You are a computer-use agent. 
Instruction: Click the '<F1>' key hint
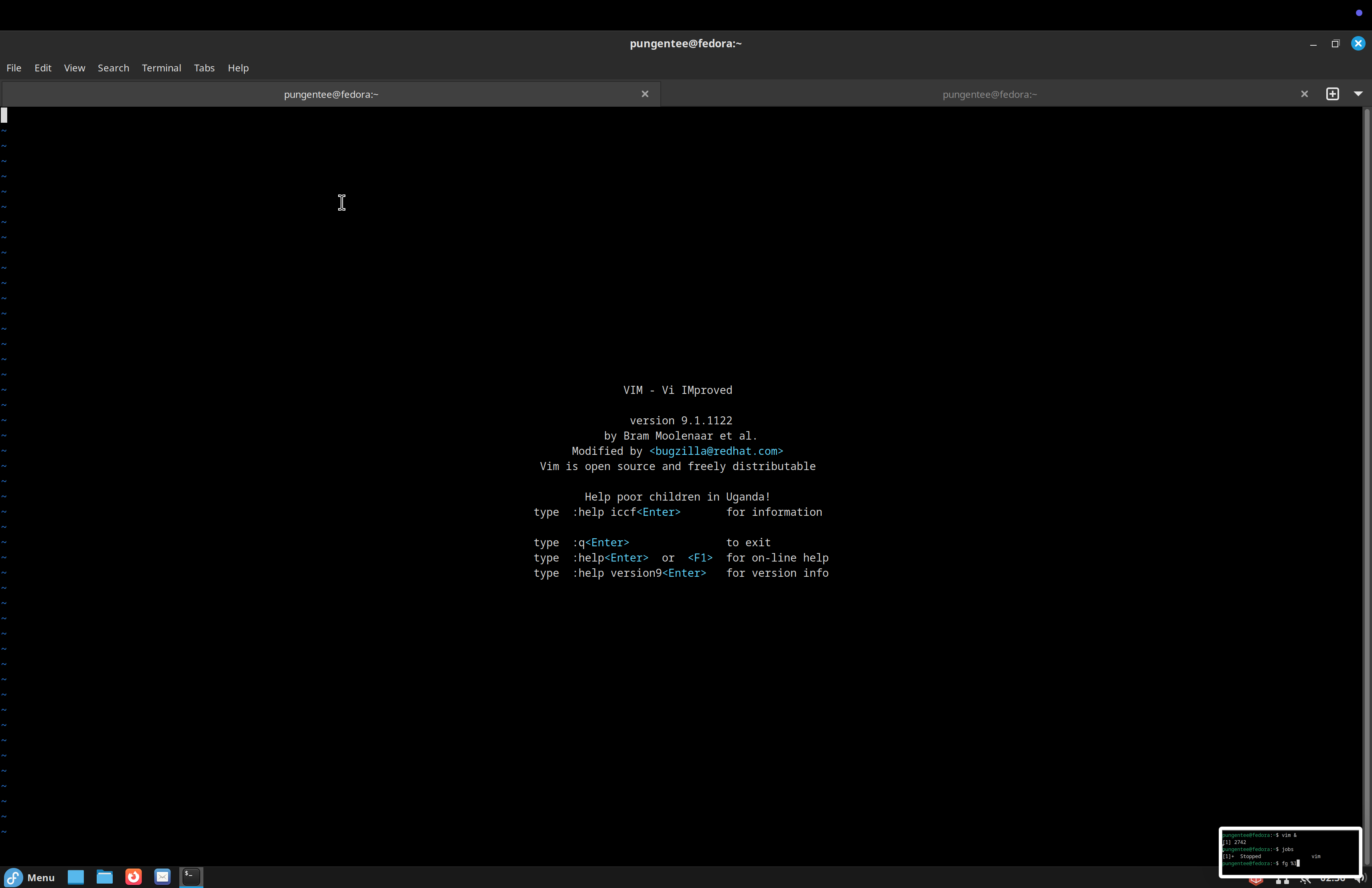(x=700, y=558)
